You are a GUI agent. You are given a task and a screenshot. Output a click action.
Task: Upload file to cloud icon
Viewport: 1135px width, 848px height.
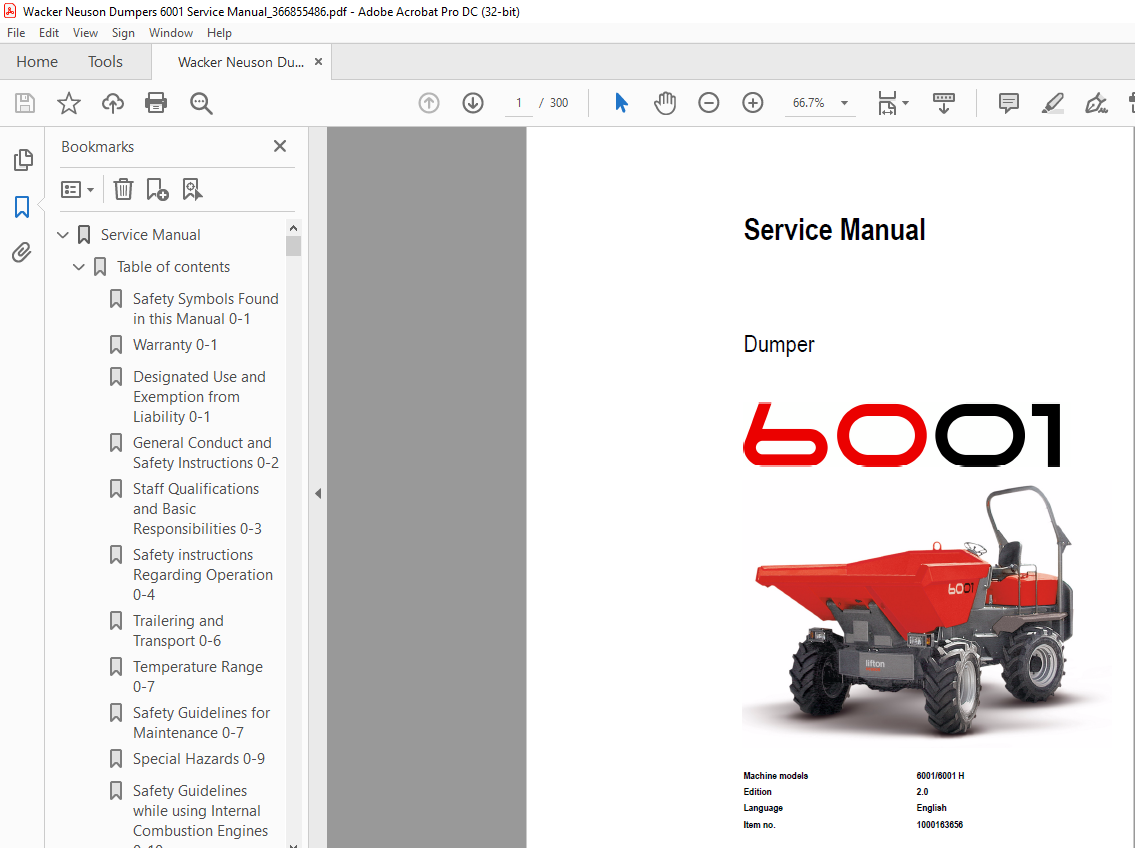(x=112, y=103)
